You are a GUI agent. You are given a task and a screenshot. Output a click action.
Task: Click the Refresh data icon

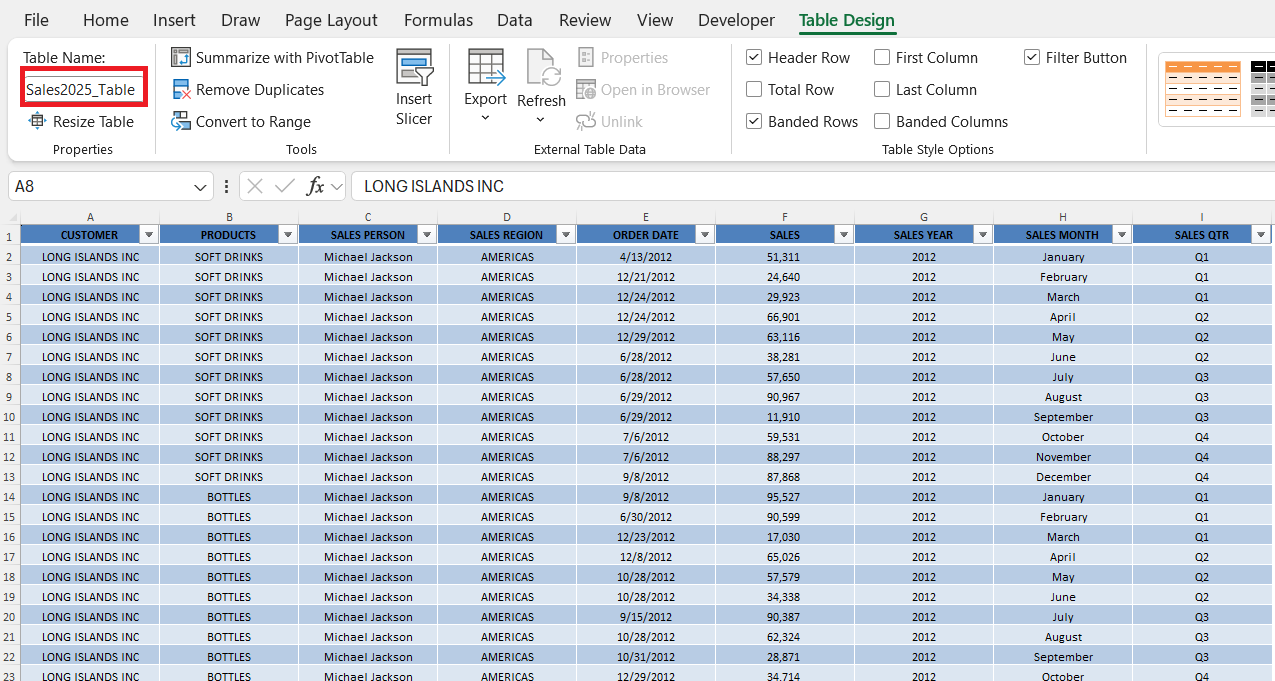click(542, 67)
